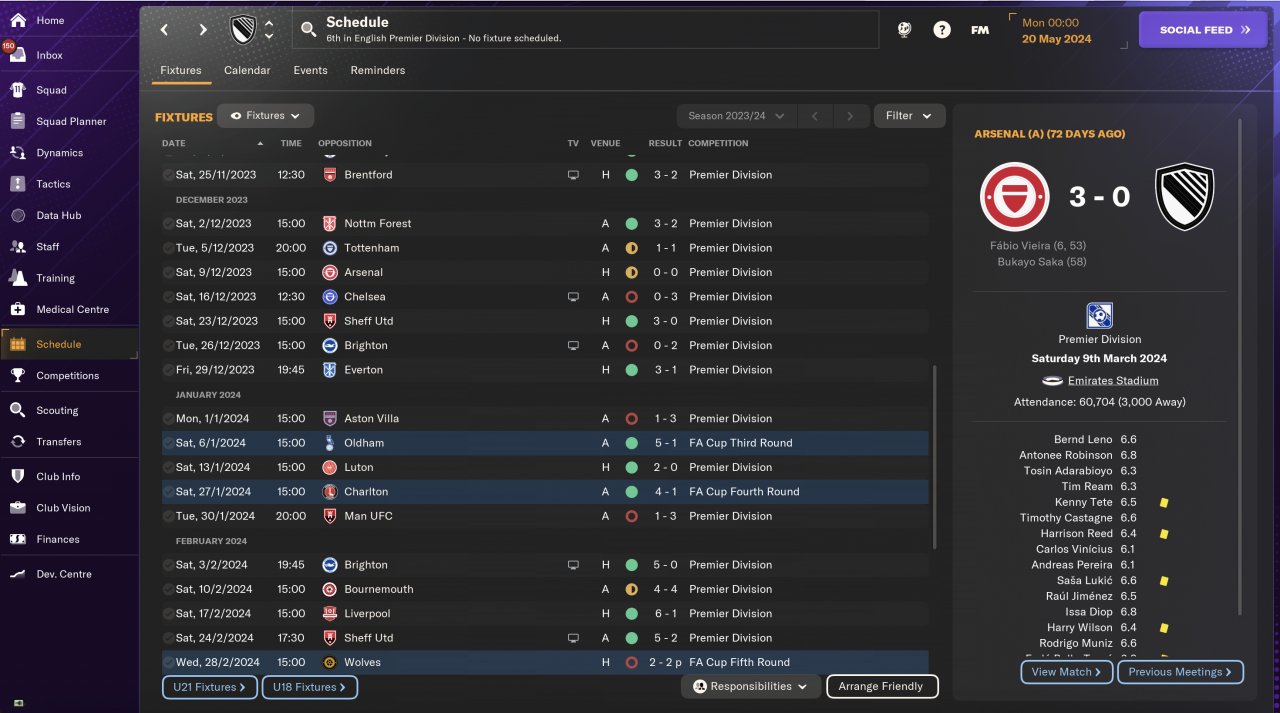
Task: Click the club switcher up/down chevrons
Action: point(268,30)
